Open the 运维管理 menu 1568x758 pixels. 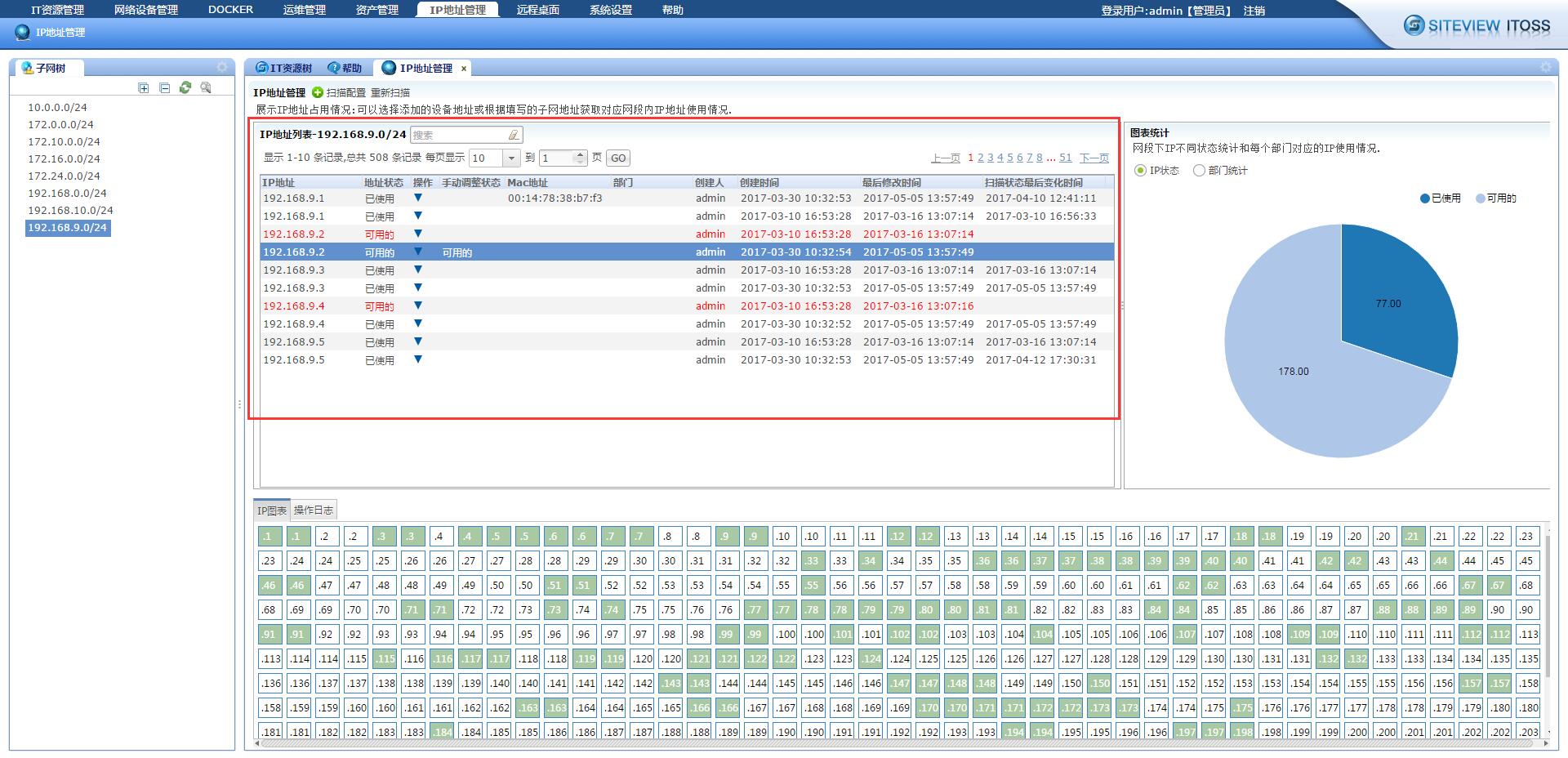305,10
